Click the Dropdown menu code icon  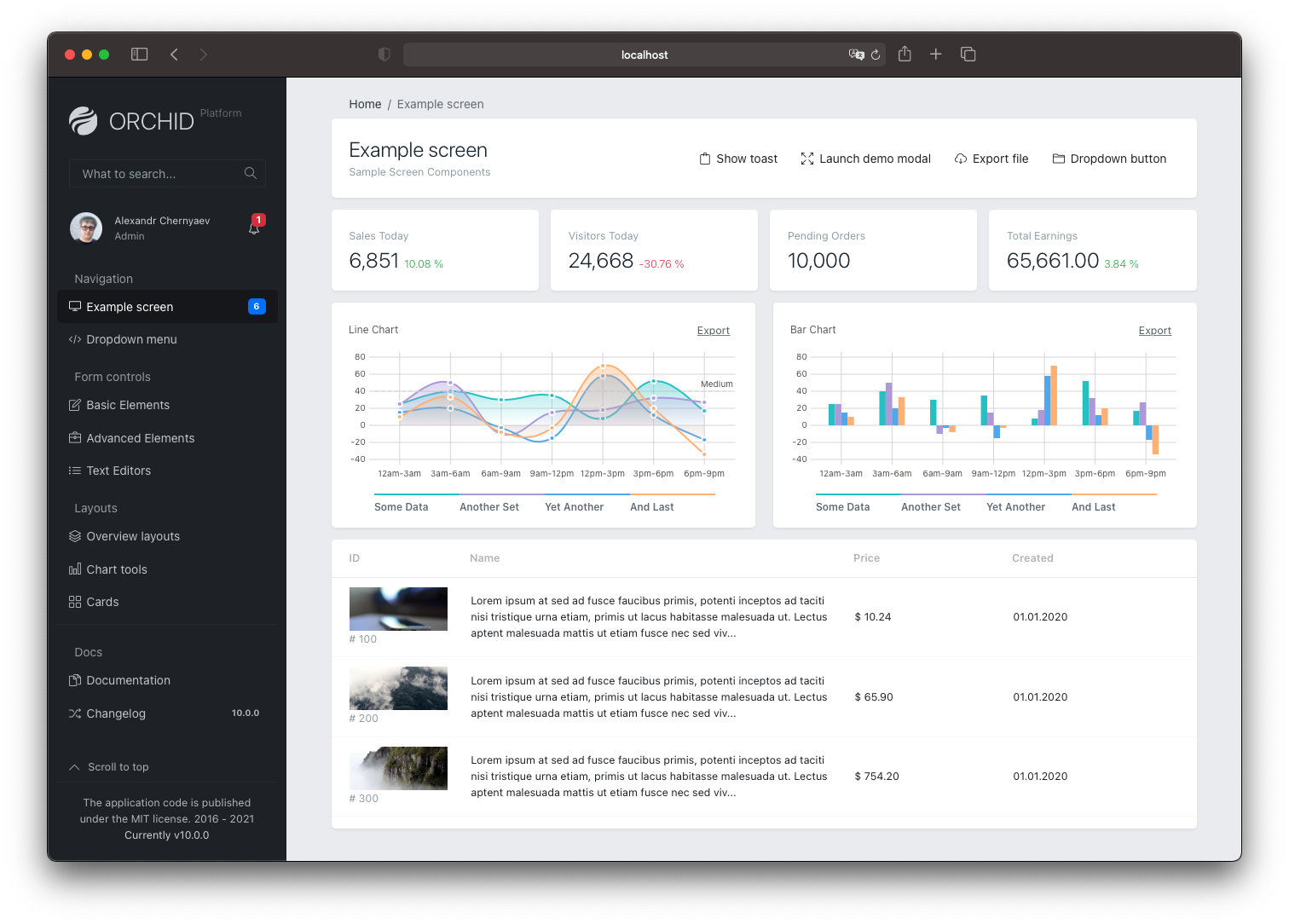[75, 339]
